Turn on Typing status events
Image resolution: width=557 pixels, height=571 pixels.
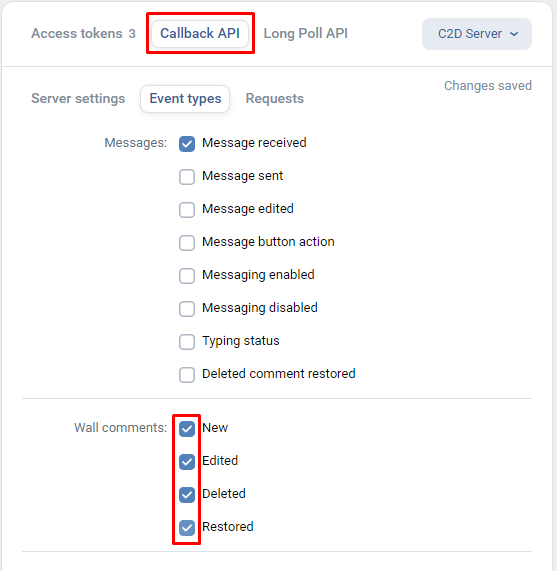pyautogui.click(x=187, y=342)
